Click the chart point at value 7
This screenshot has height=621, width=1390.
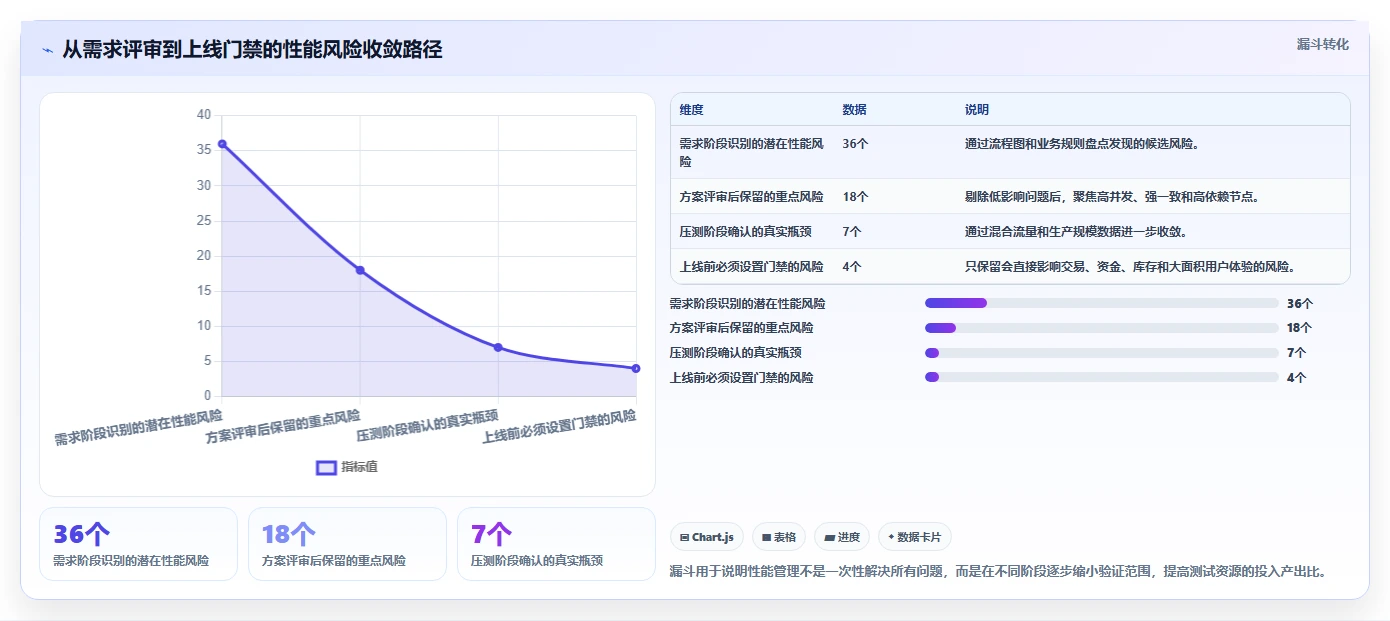coord(498,347)
